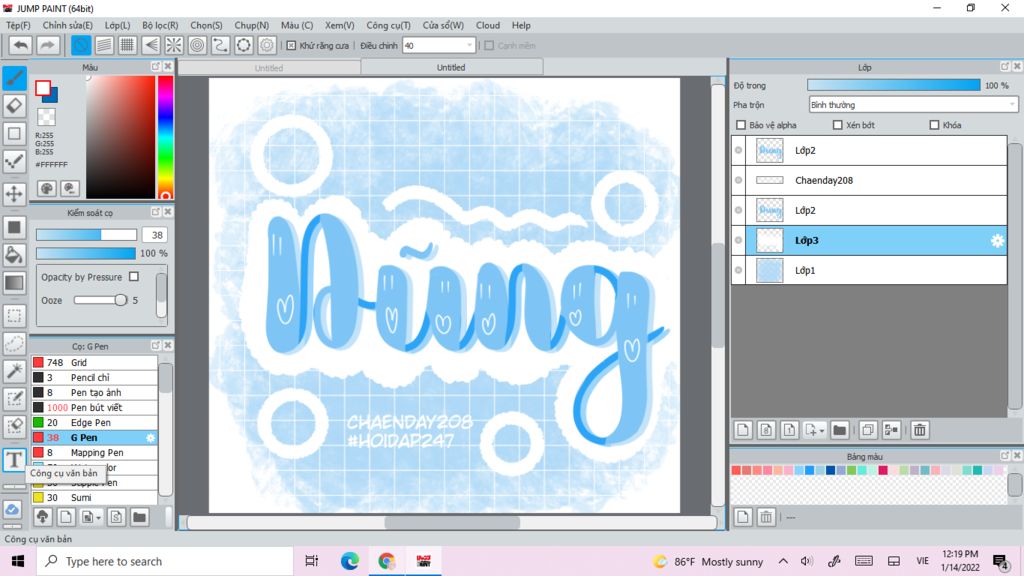Image resolution: width=1024 pixels, height=576 pixels.
Task: Choose Sumi brush
Action: [x=94, y=498]
